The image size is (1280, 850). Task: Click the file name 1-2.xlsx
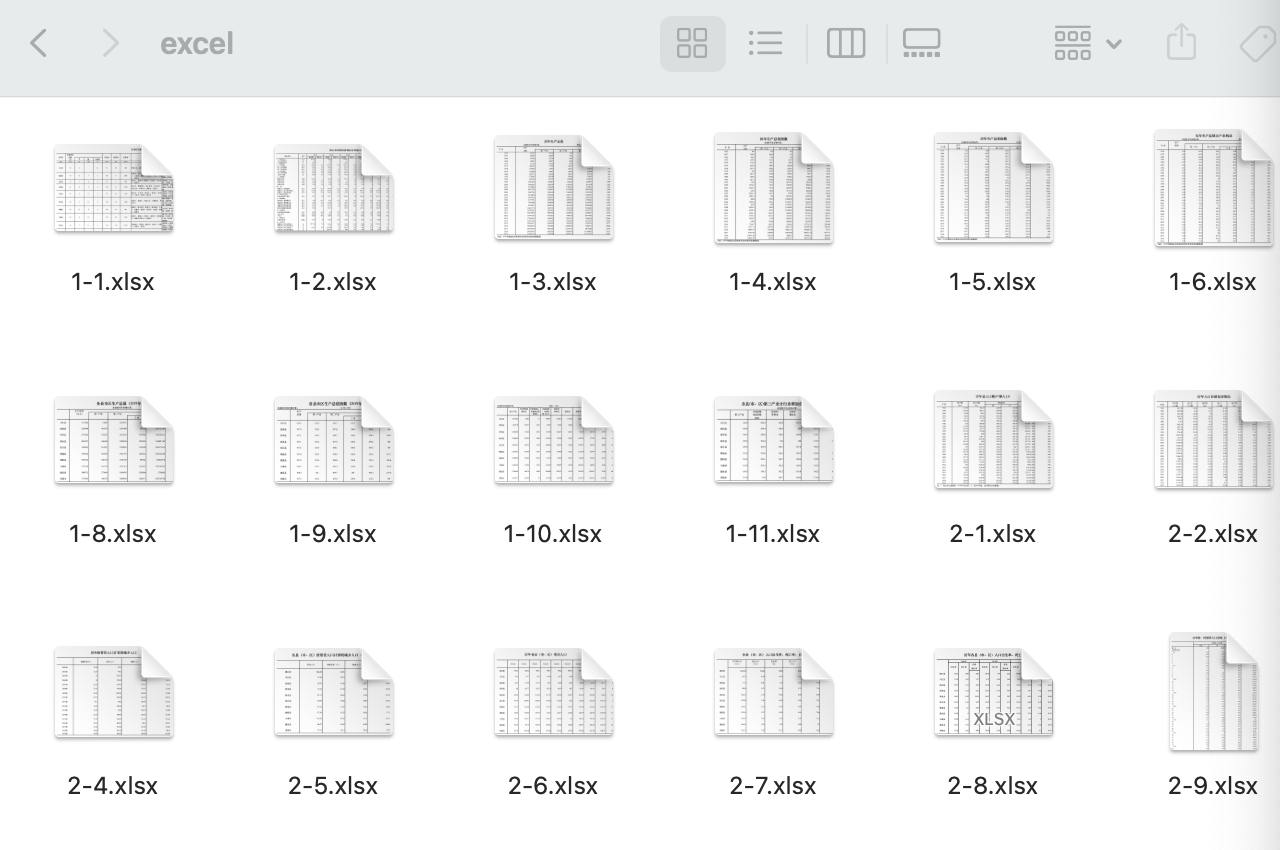333,282
